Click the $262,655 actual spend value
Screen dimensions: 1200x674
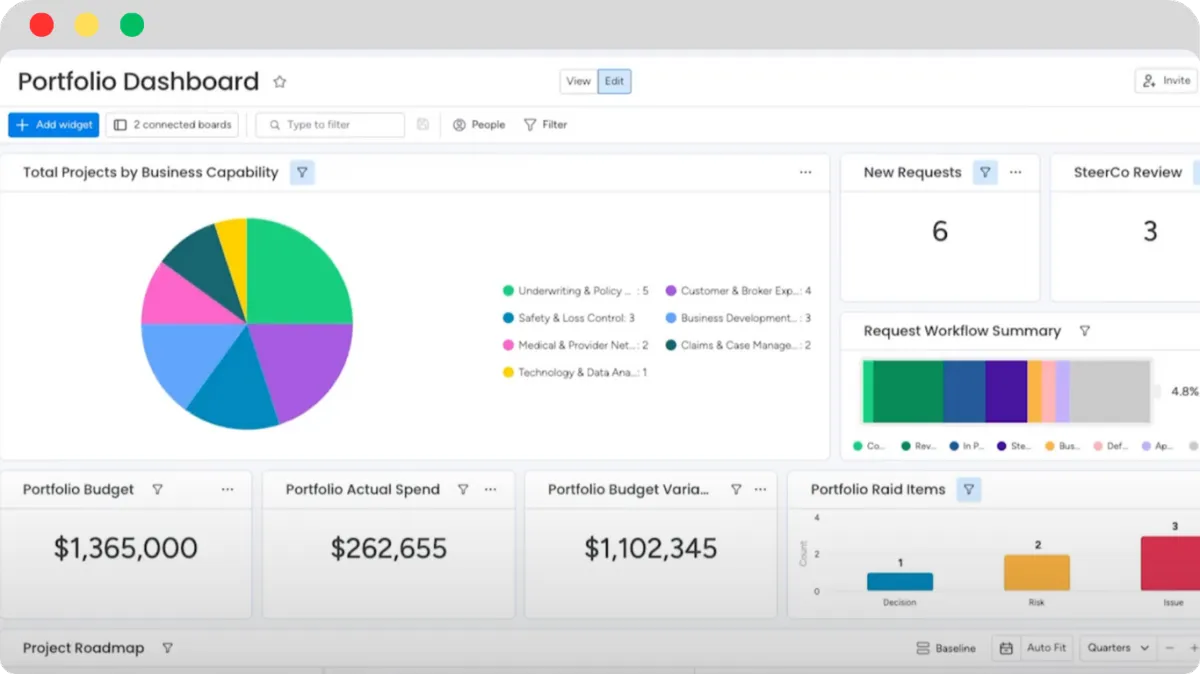coord(389,548)
